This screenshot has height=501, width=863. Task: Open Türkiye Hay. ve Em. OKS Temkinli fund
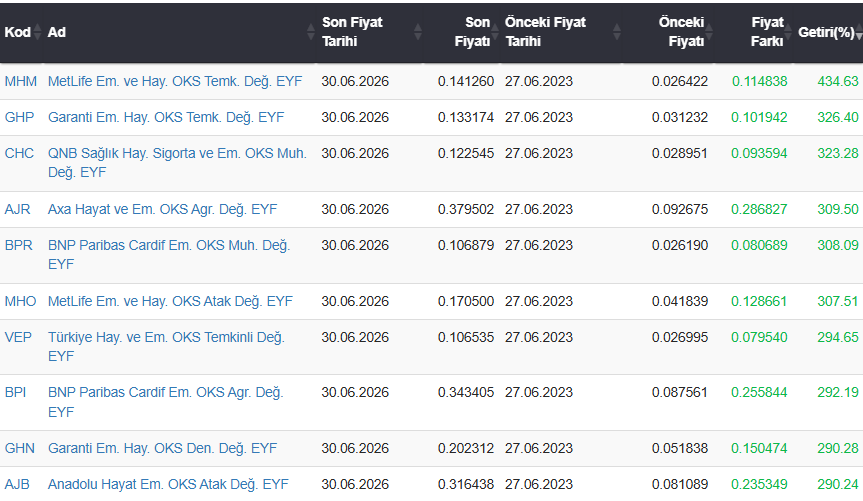(166, 346)
